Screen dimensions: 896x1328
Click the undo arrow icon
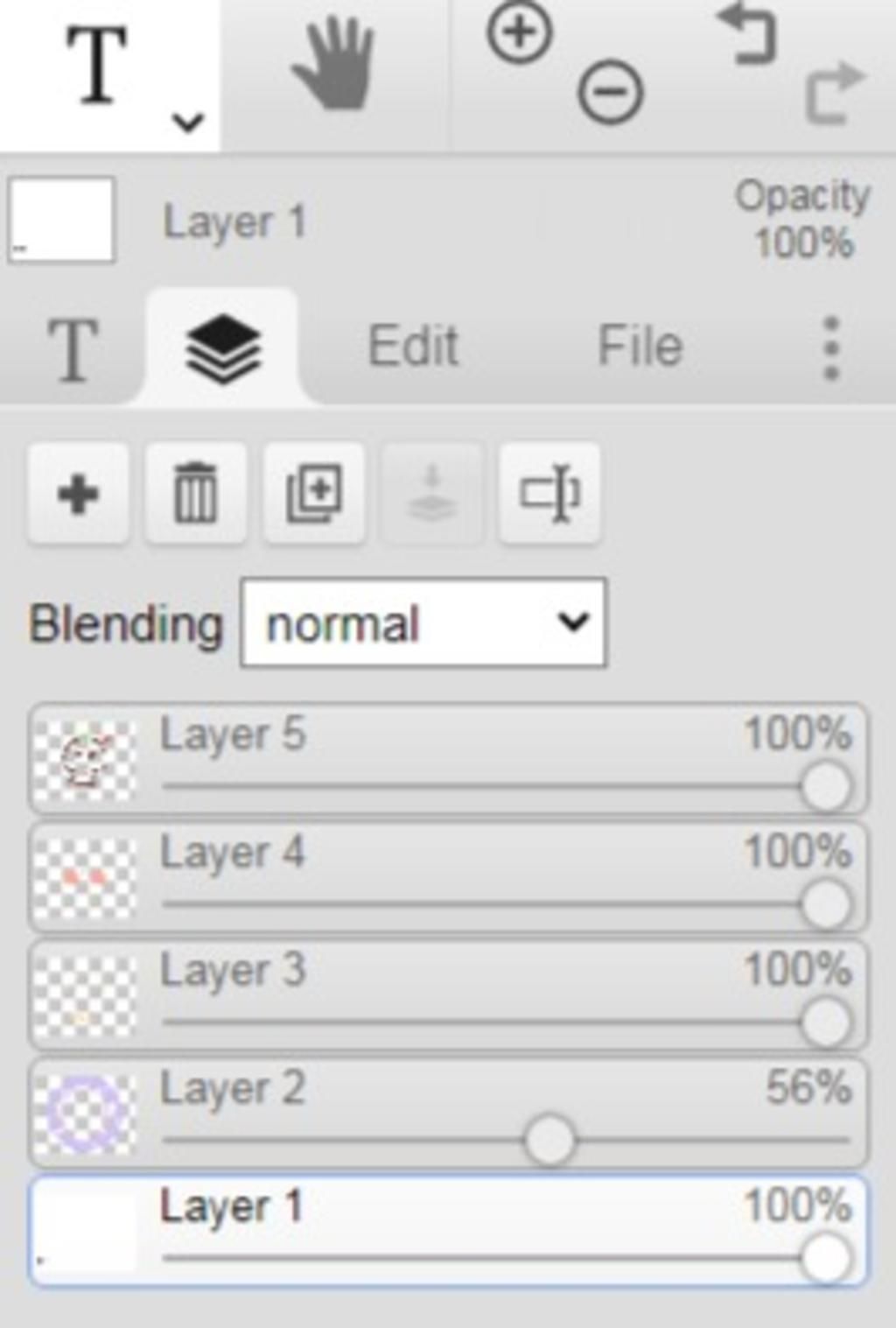click(x=747, y=33)
